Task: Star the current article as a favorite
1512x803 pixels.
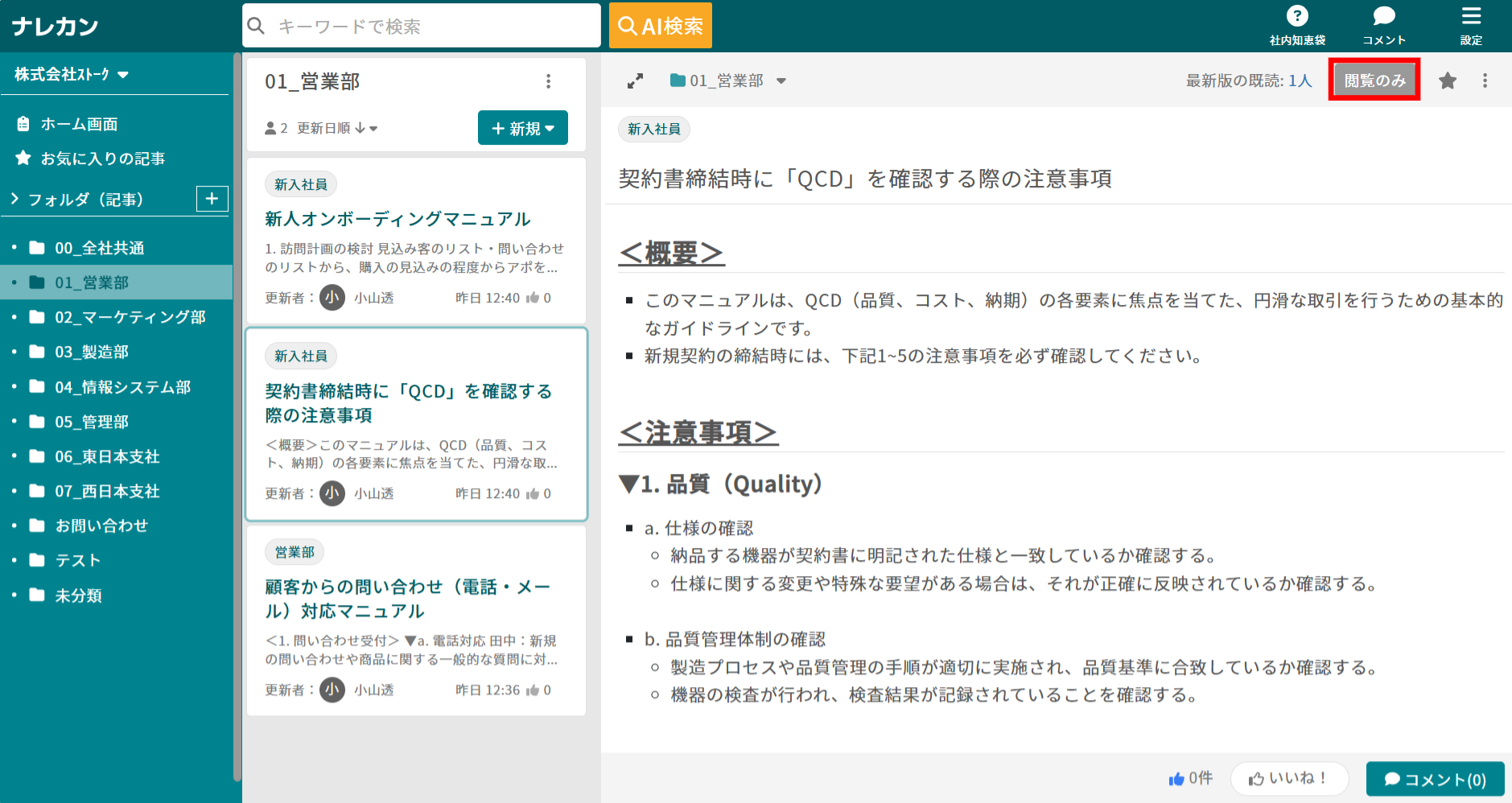Action: pyautogui.click(x=1448, y=80)
